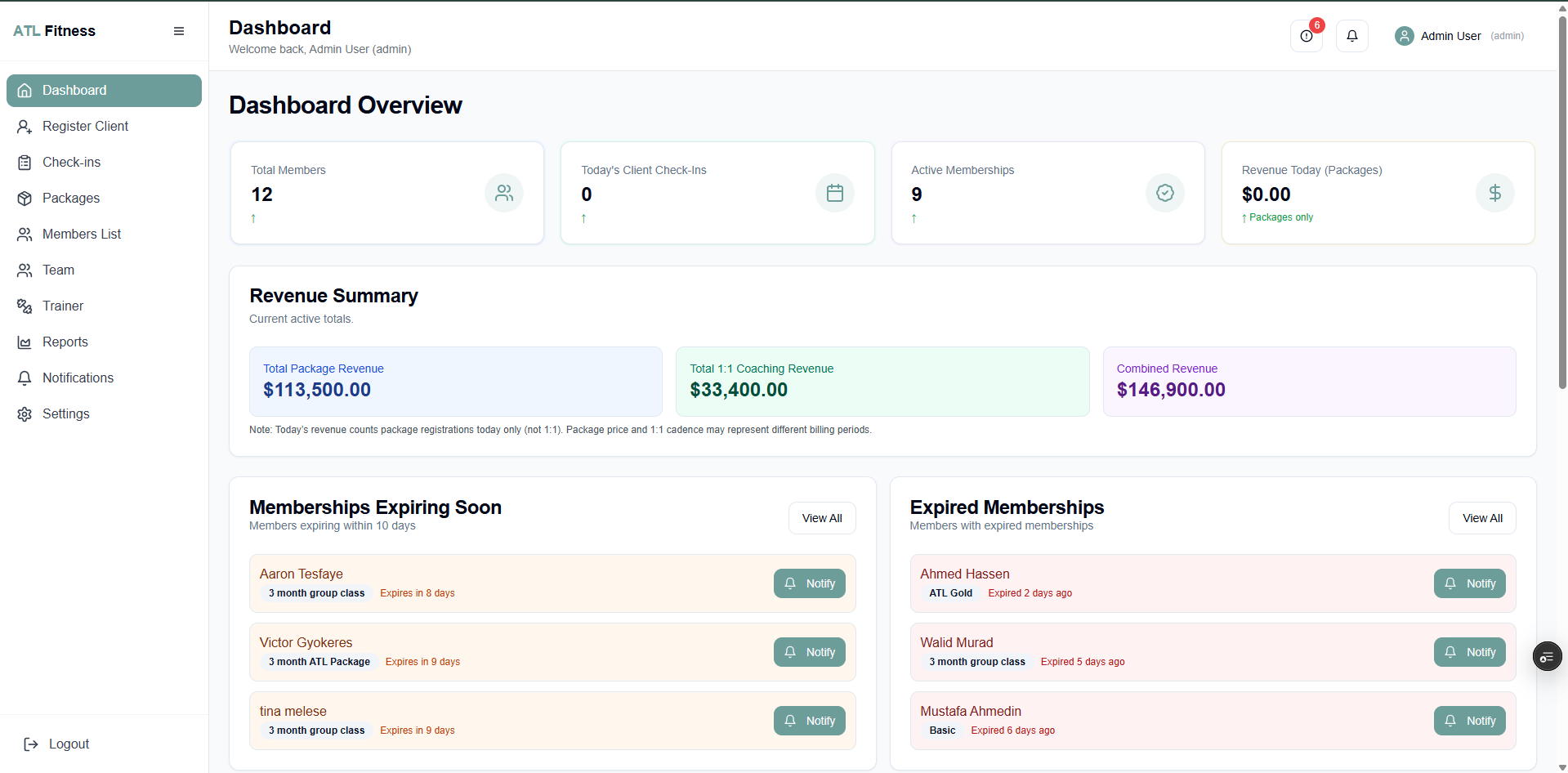1568x773 pixels.
Task: Log out using the Logout button
Action: point(57,744)
